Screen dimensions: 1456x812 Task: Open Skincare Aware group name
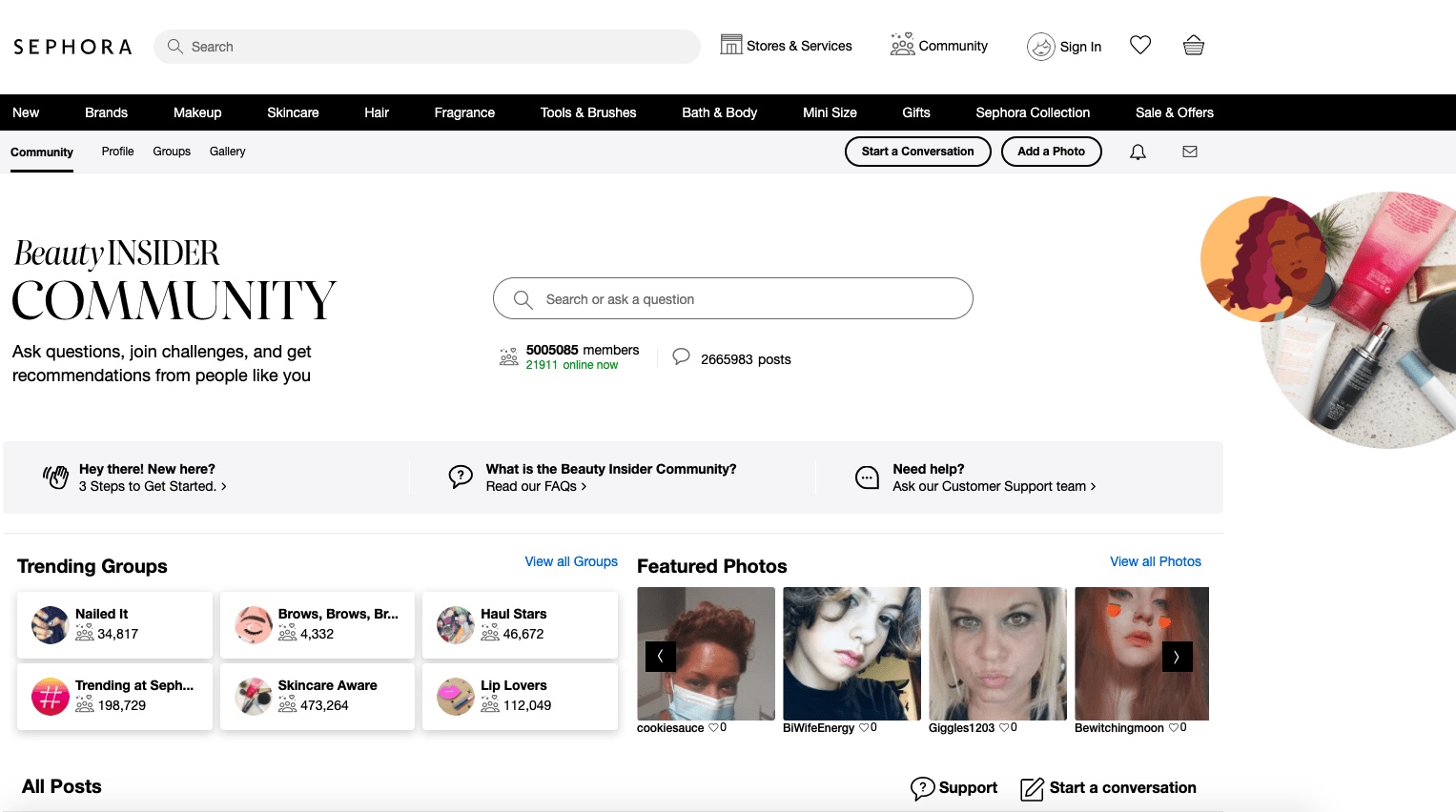pyautogui.click(x=327, y=685)
